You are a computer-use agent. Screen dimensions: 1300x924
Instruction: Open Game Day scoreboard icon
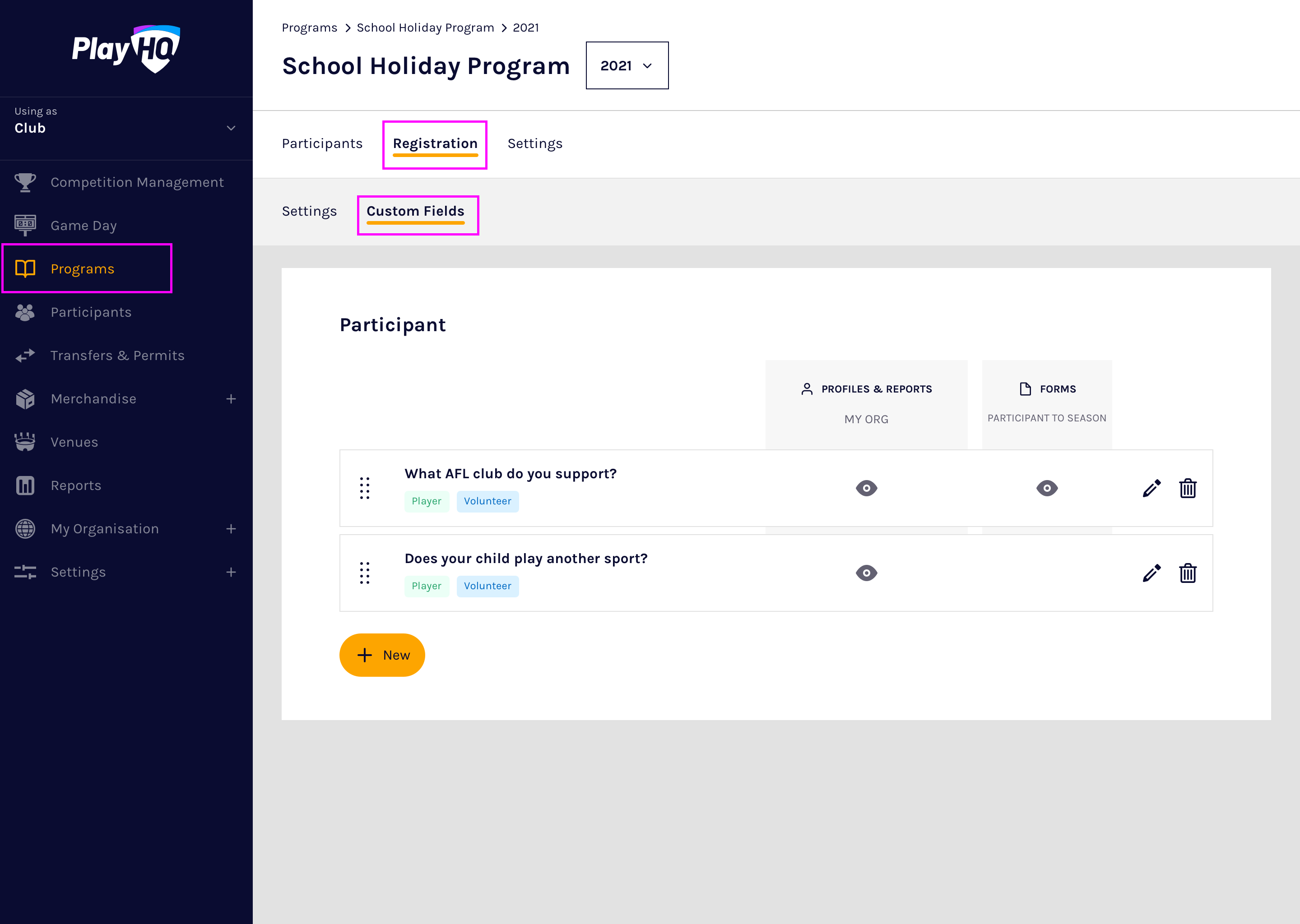coord(25,225)
